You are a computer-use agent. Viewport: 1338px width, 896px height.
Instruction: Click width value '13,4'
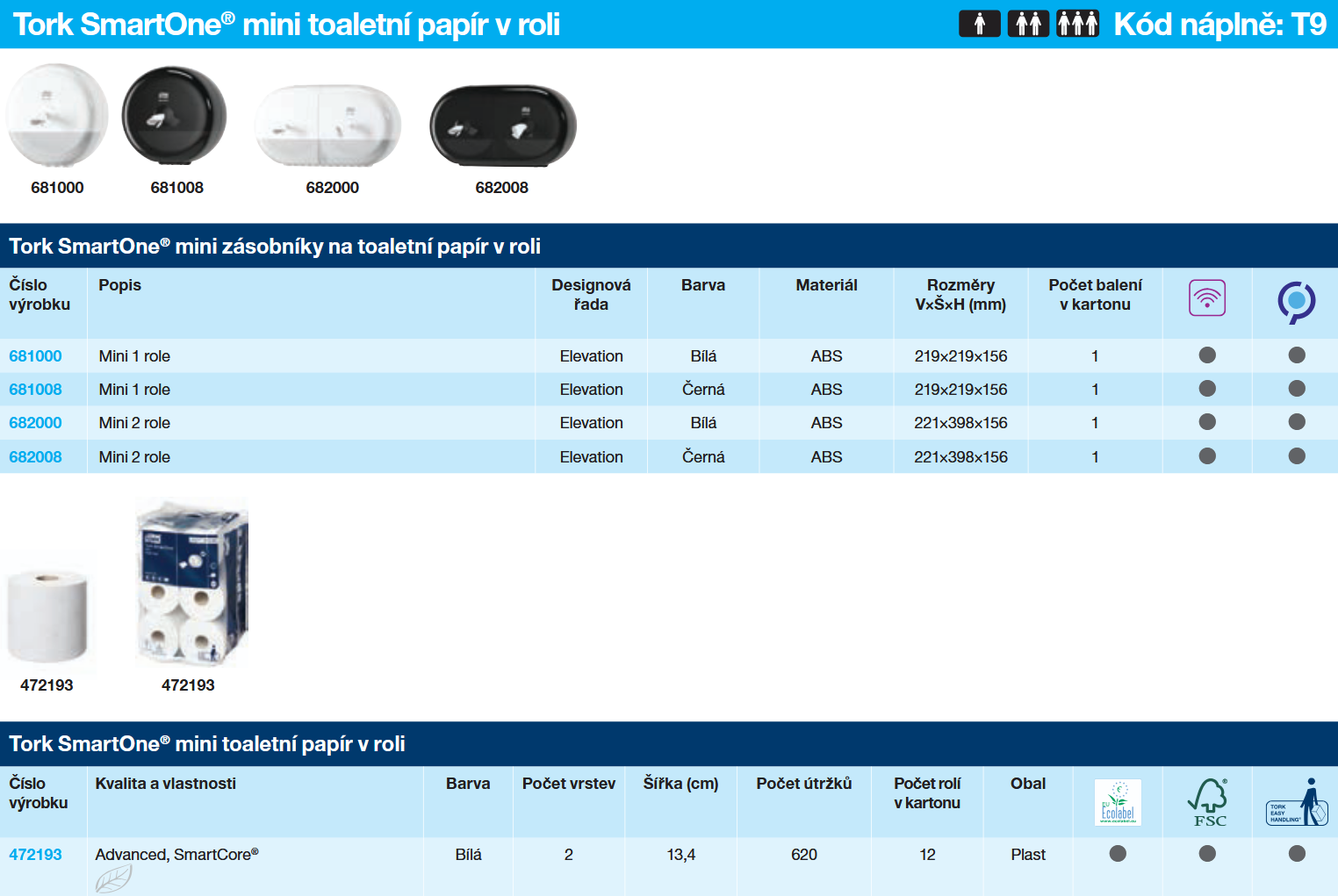(680, 854)
